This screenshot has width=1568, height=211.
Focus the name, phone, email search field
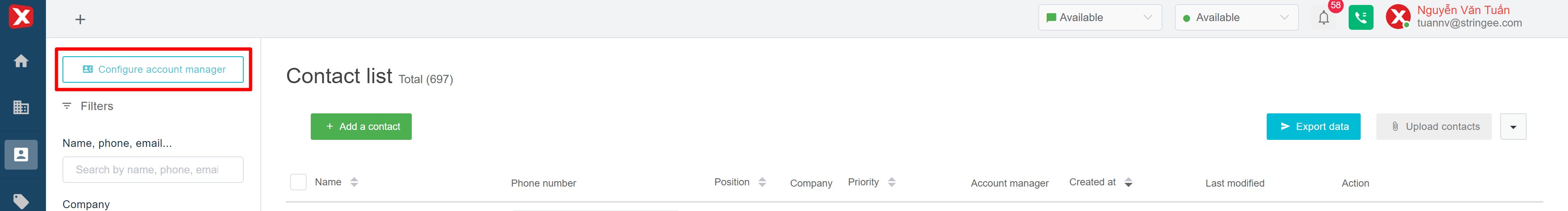pos(154,170)
